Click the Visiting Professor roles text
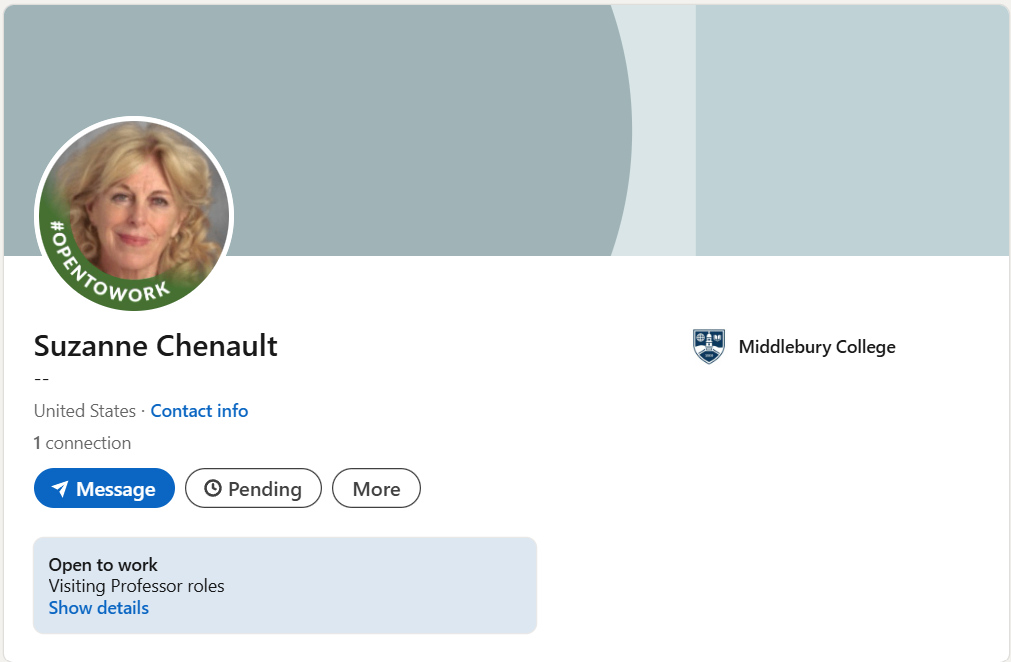 [x=136, y=586]
